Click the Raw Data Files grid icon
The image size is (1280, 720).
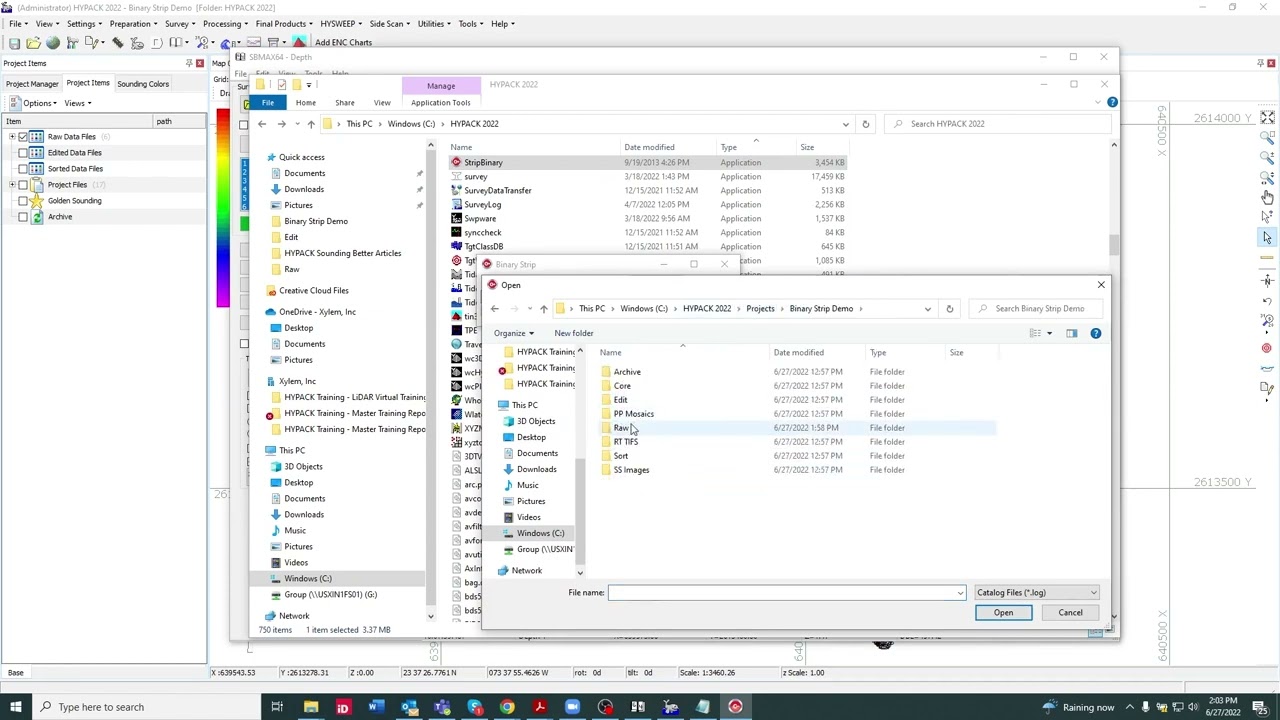point(37,136)
